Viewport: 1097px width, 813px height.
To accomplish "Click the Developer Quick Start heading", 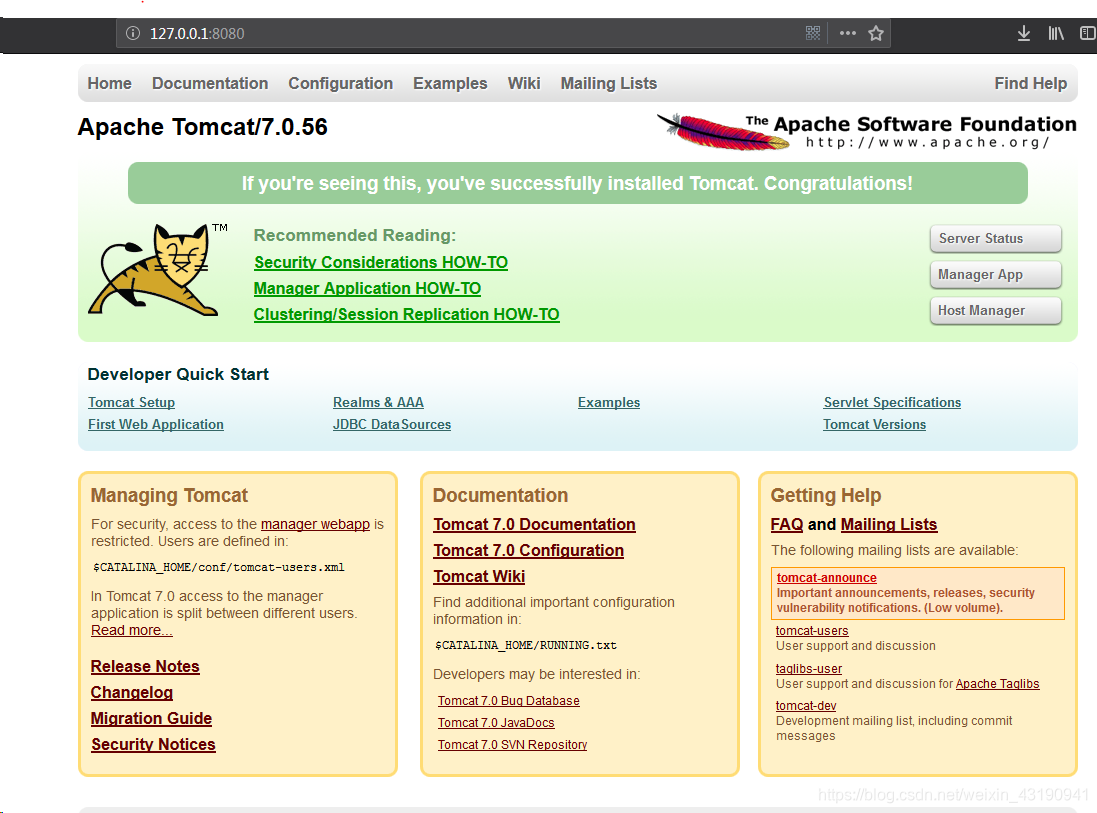I will pos(178,374).
